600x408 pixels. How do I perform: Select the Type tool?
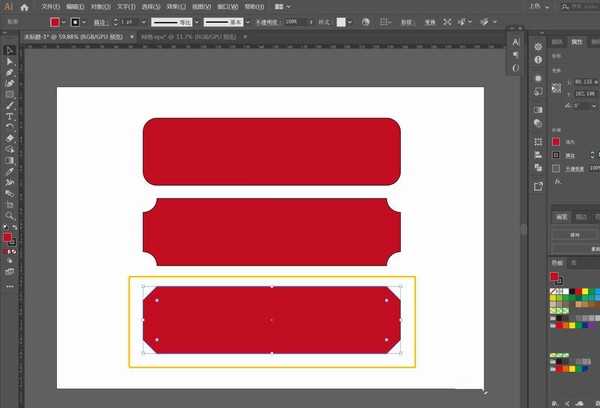10,116
